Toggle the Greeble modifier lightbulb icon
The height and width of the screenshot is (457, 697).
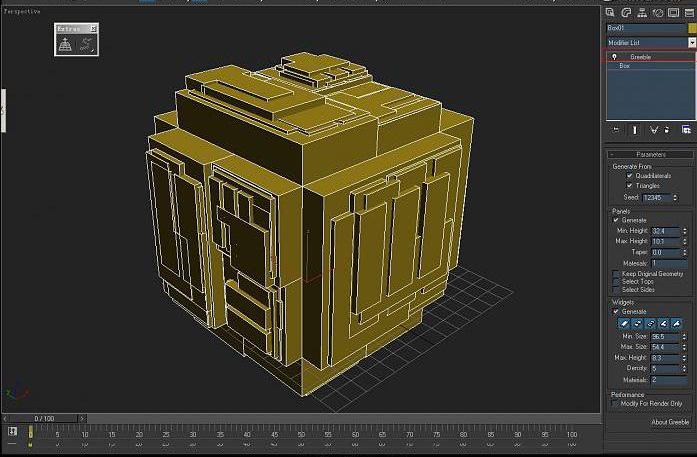pos(614,57)
